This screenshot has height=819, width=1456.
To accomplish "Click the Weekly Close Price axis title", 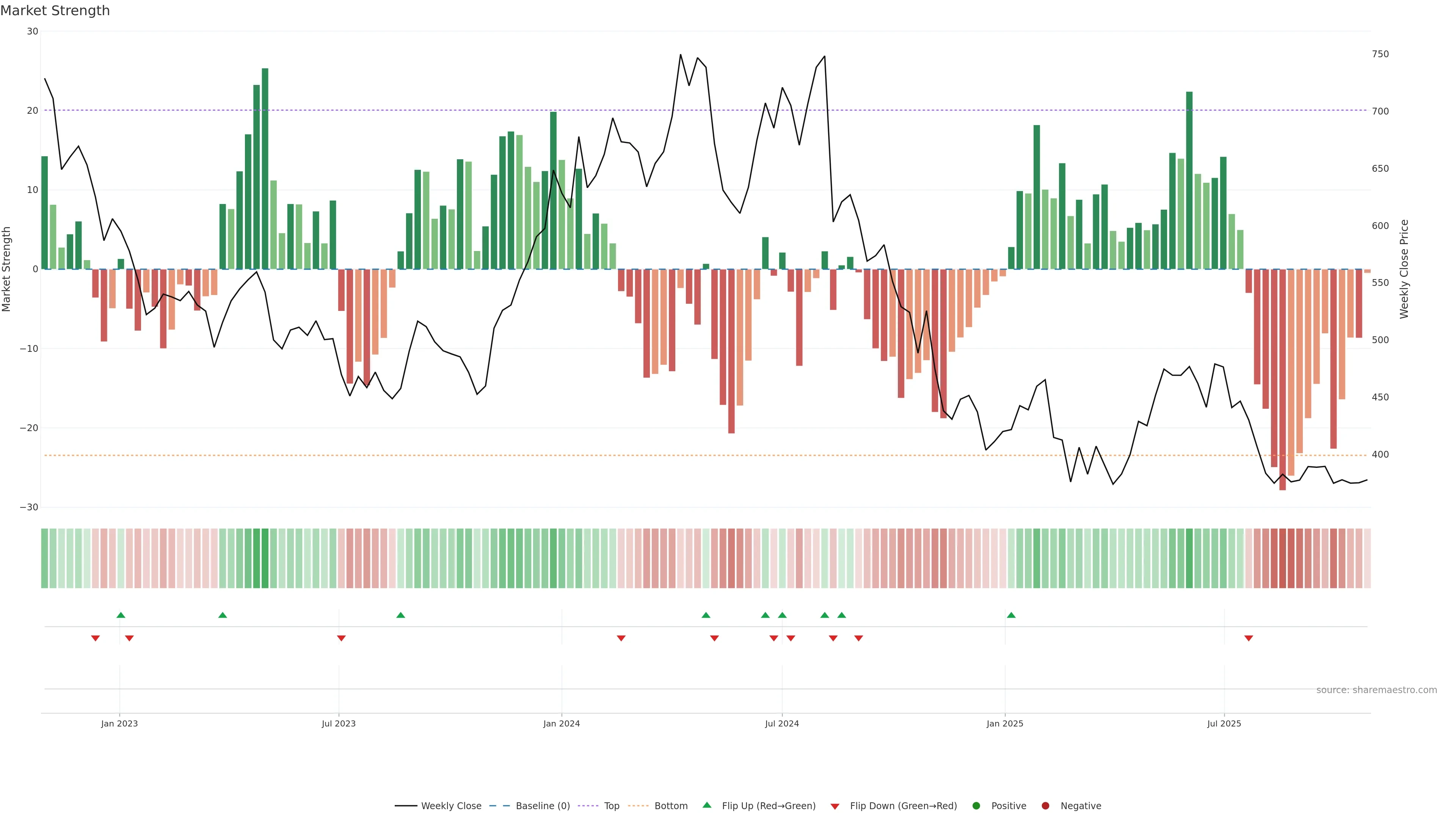I will click(1404, 269).
